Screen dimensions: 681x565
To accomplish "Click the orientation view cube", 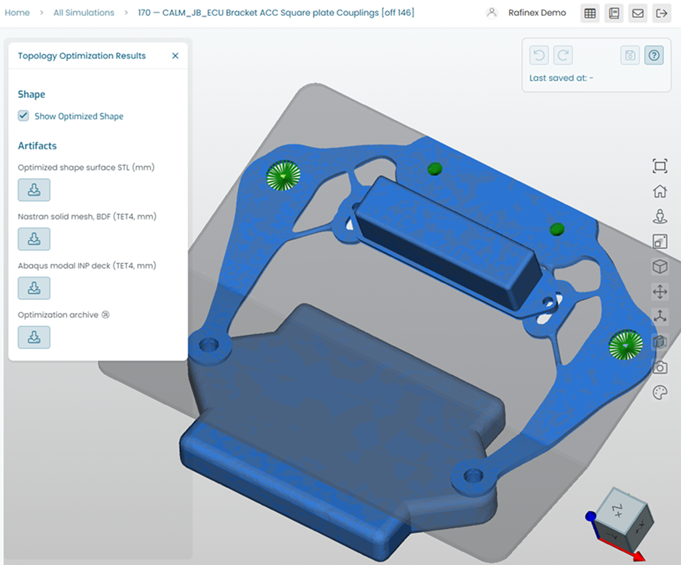I will (x=622, y=517).
